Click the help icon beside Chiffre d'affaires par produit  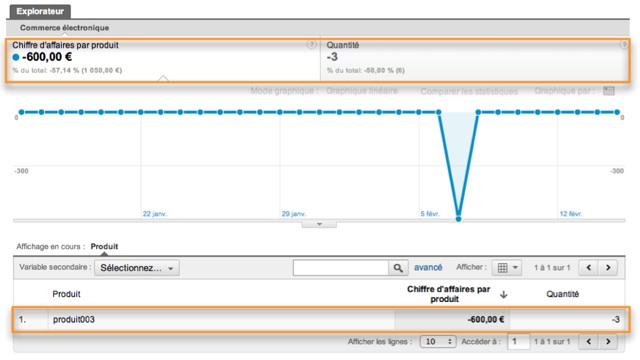(x=311, y=44)
